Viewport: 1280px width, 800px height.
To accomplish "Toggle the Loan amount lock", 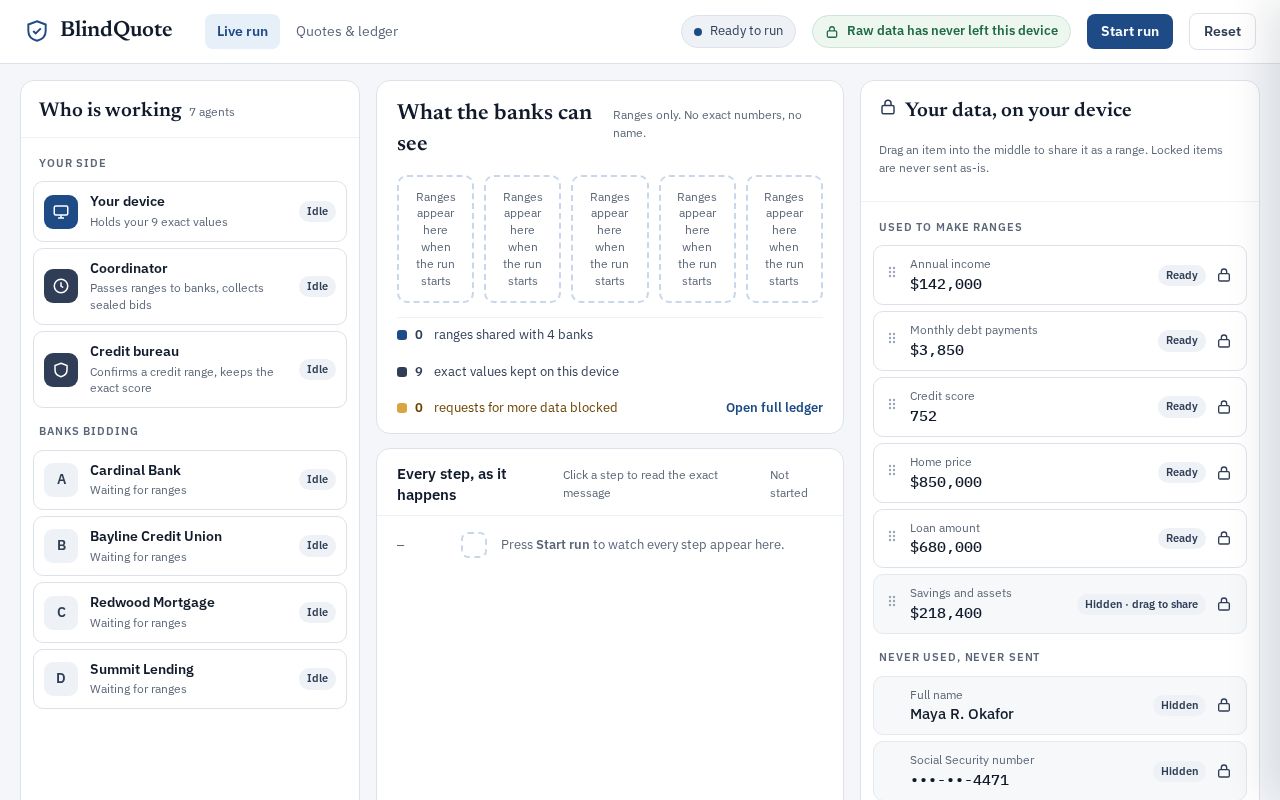I will (1224, 538).
